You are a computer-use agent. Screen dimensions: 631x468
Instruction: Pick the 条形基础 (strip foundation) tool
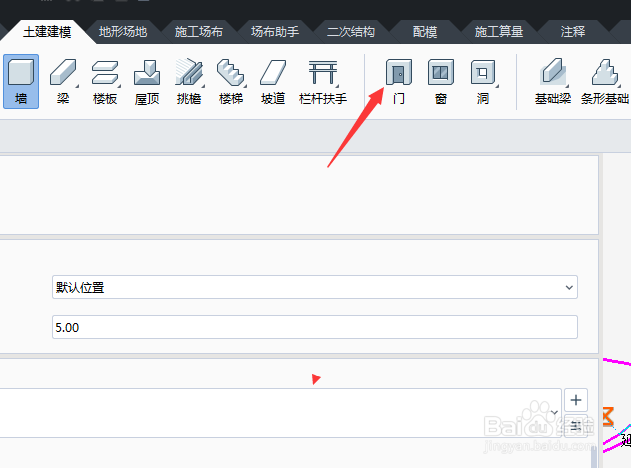pos(605,82)
